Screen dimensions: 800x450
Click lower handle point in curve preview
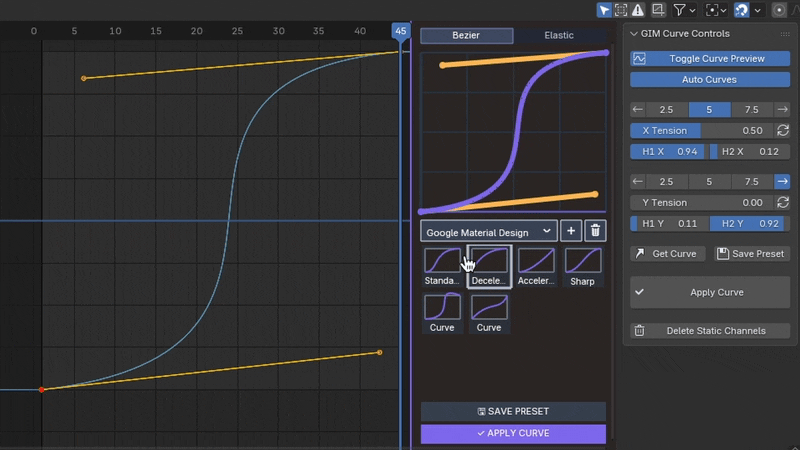[x=595, y=194]
